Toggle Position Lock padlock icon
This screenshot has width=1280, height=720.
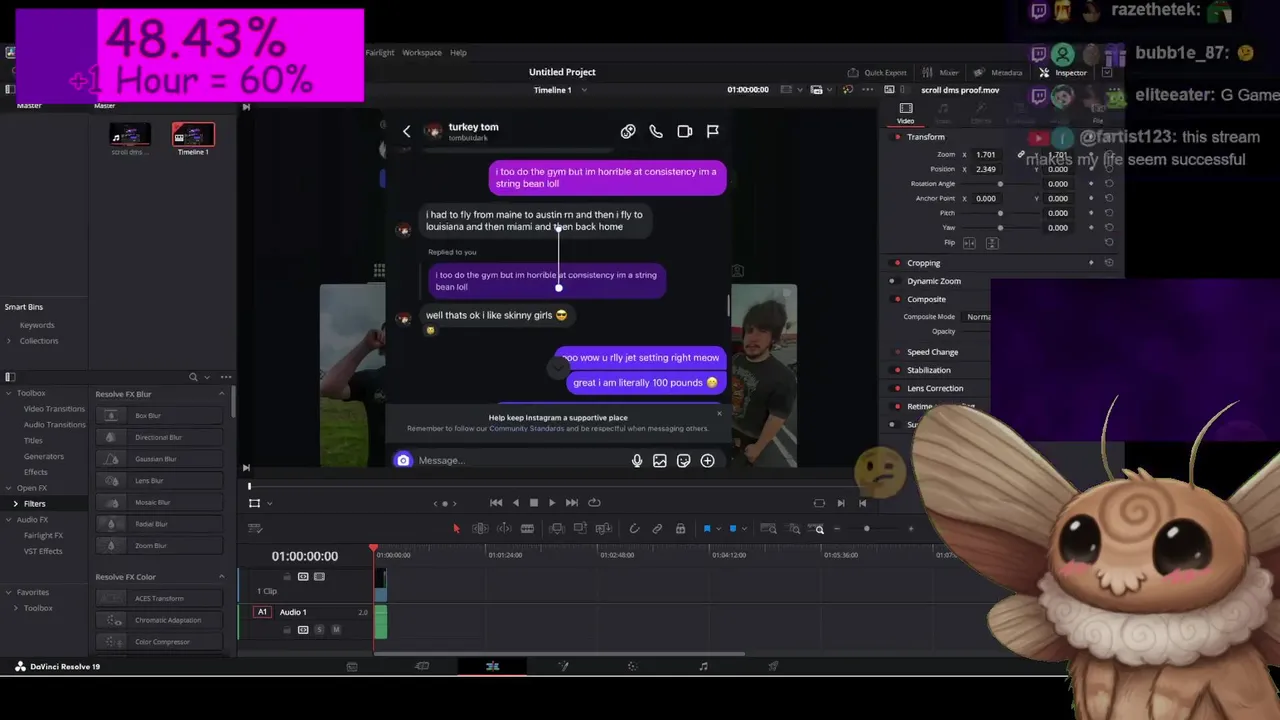pos(680,529)
